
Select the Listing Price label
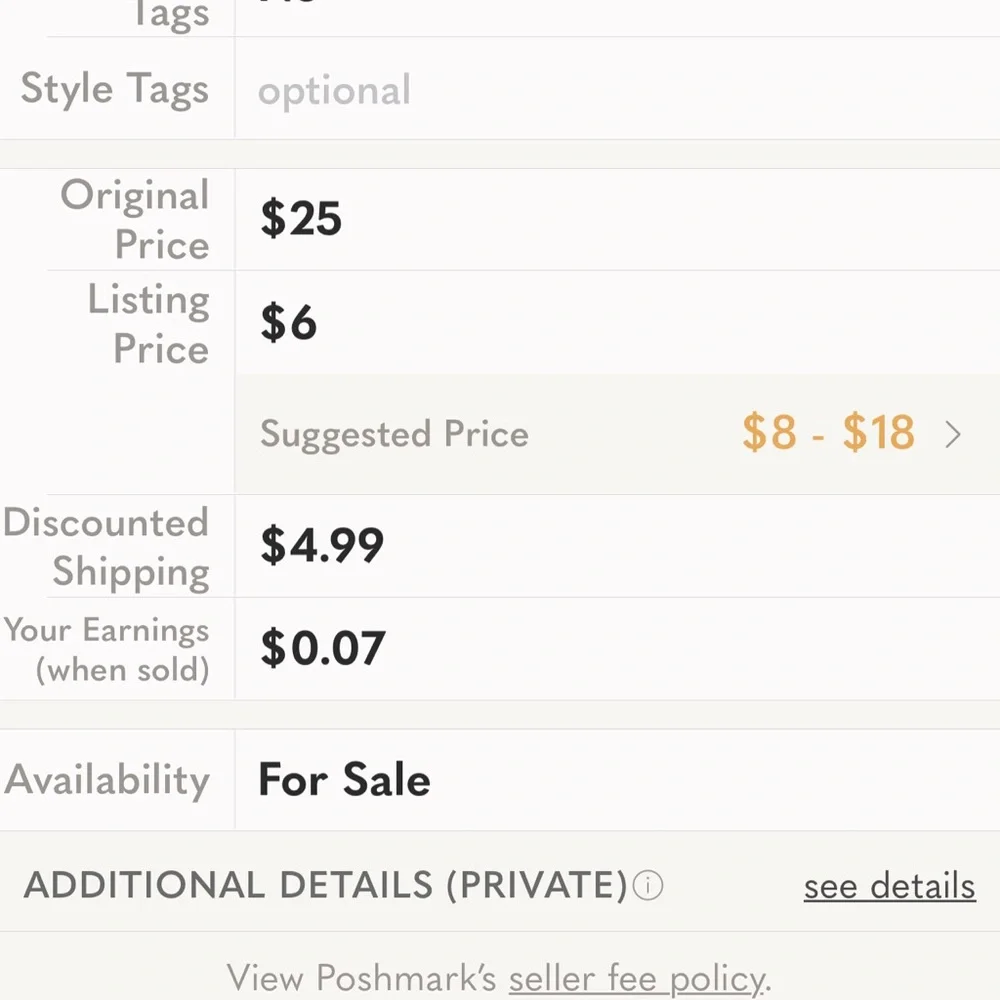coord(149,323)
